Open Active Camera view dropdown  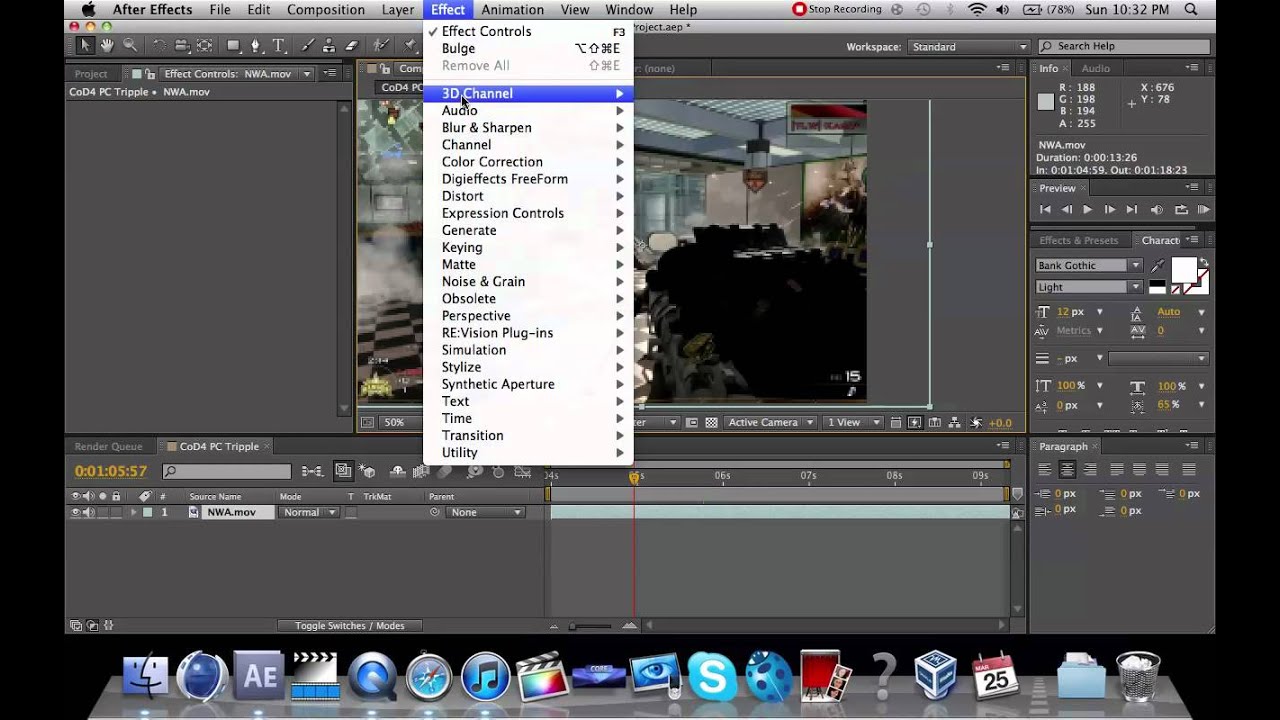(770, 422)
